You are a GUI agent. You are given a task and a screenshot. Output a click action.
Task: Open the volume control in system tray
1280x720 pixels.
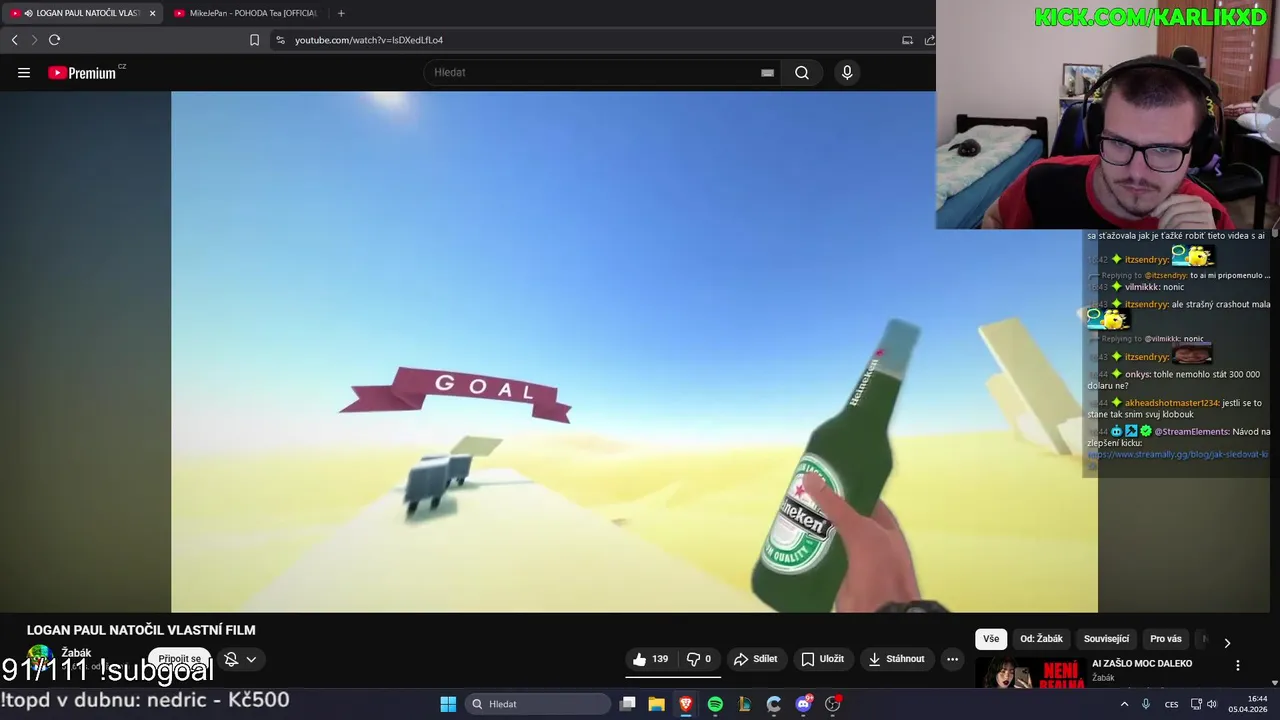(1212, 704)
